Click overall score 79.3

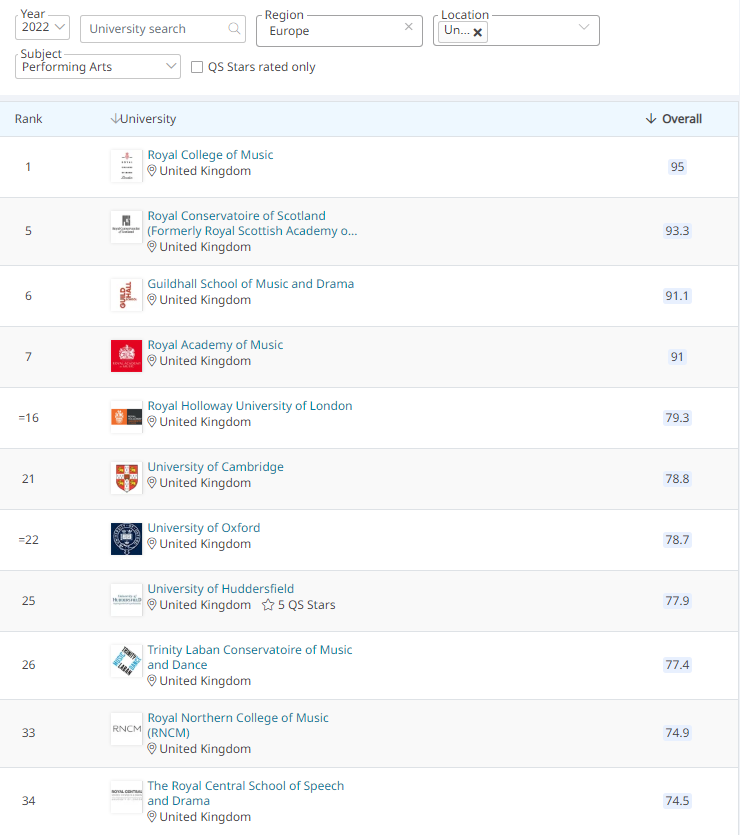[677, 418]
